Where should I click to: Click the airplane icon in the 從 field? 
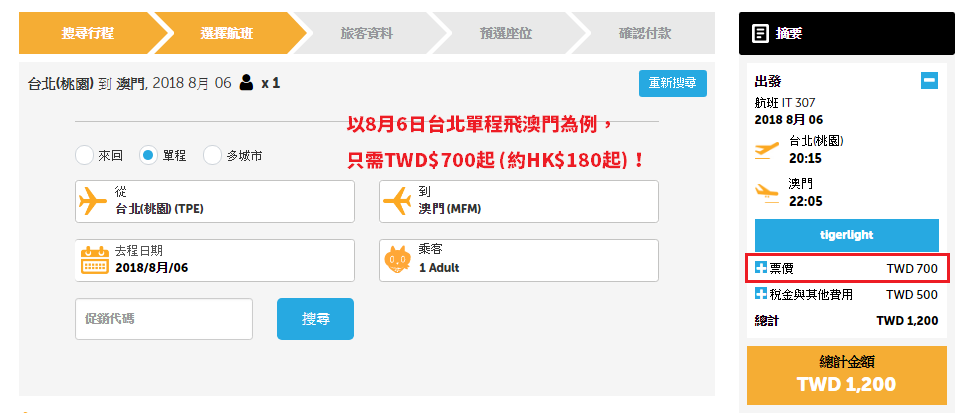tap(93, 201)
